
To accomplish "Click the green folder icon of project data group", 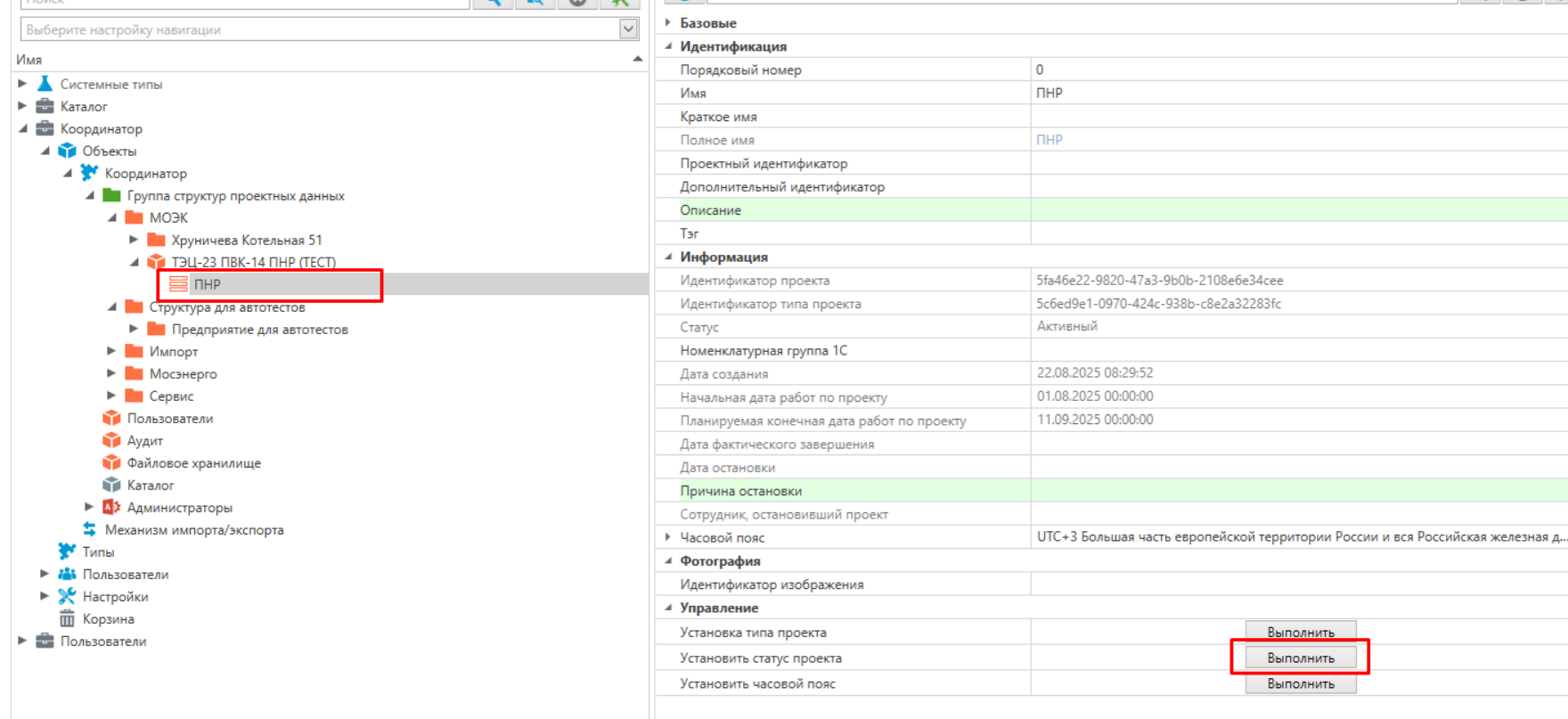I will [111, 195].
